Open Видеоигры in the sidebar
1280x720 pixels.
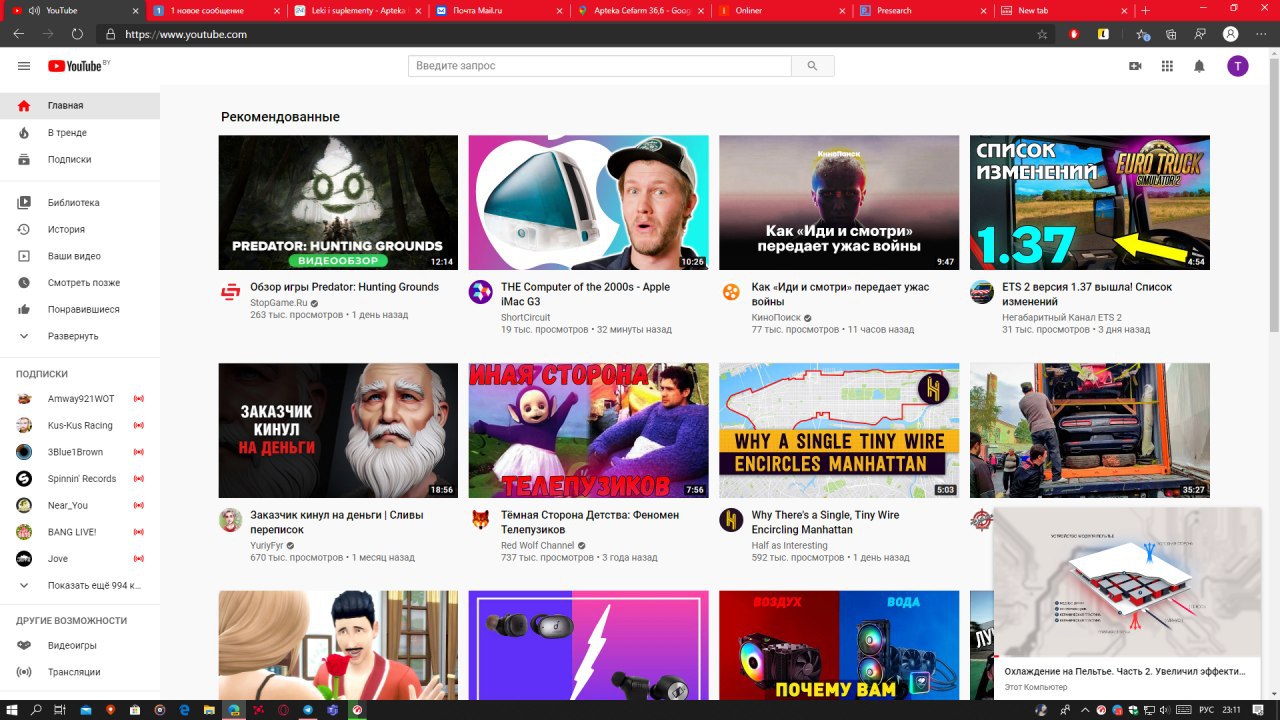pos(80,646)
